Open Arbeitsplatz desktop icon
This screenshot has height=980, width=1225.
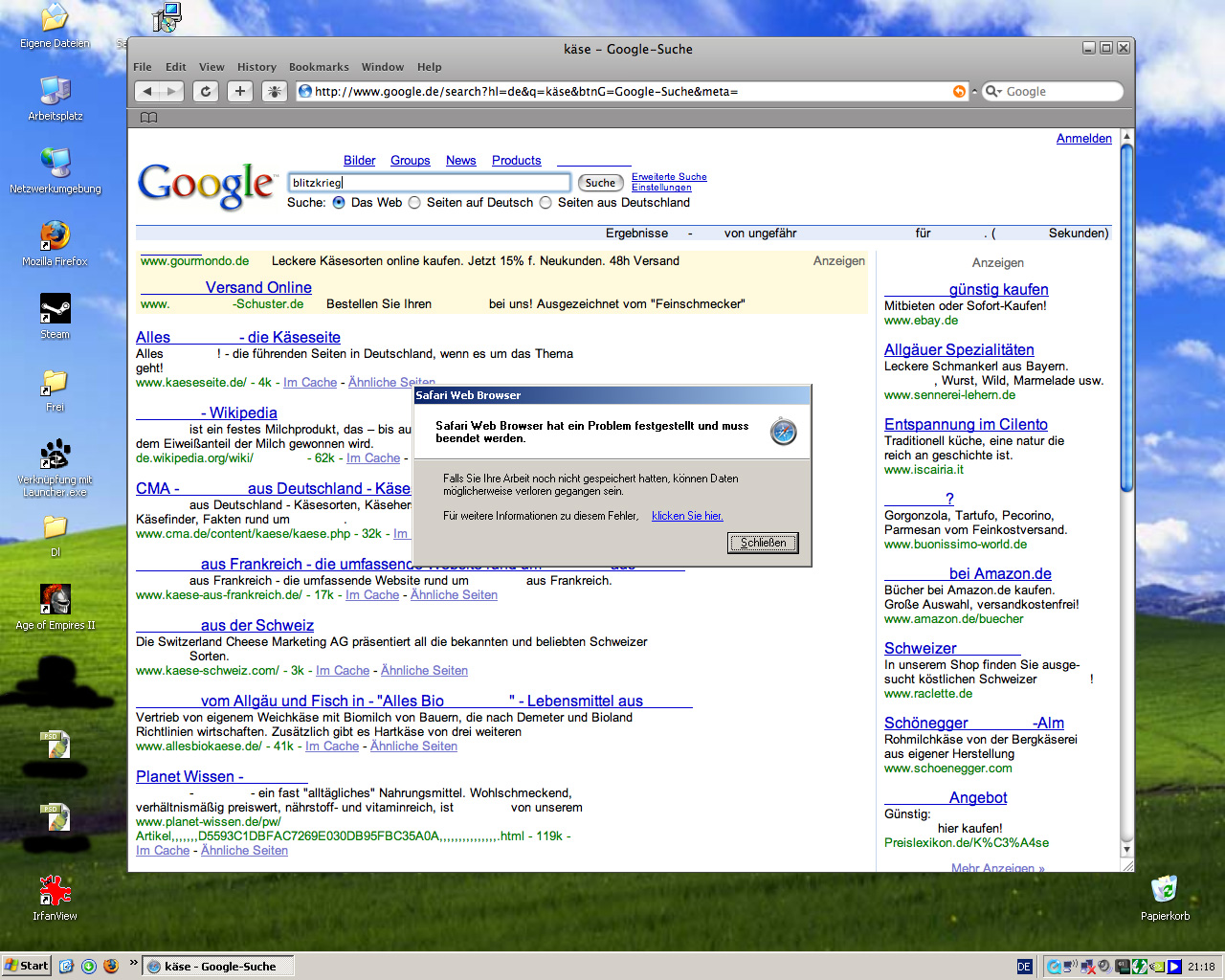point(55,99)
